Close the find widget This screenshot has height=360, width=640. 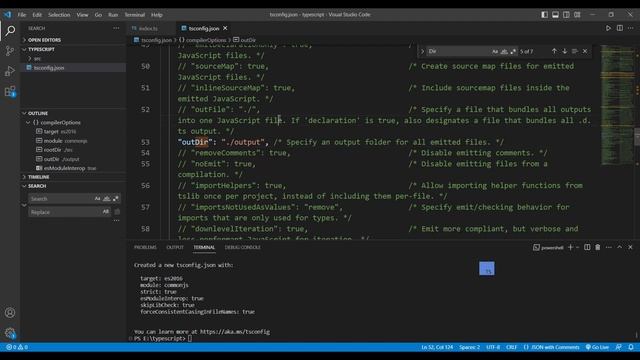coord(585,51)
